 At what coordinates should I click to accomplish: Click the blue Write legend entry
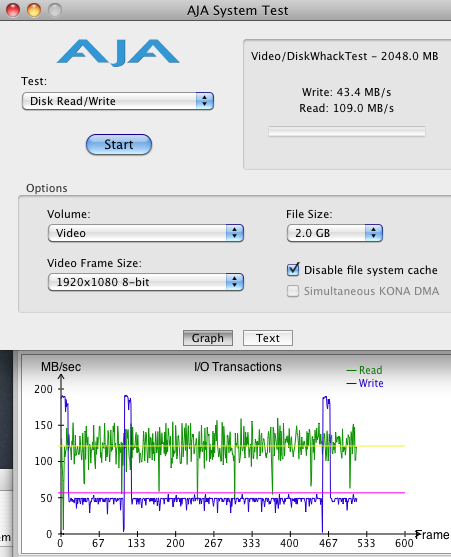point(365,383)
